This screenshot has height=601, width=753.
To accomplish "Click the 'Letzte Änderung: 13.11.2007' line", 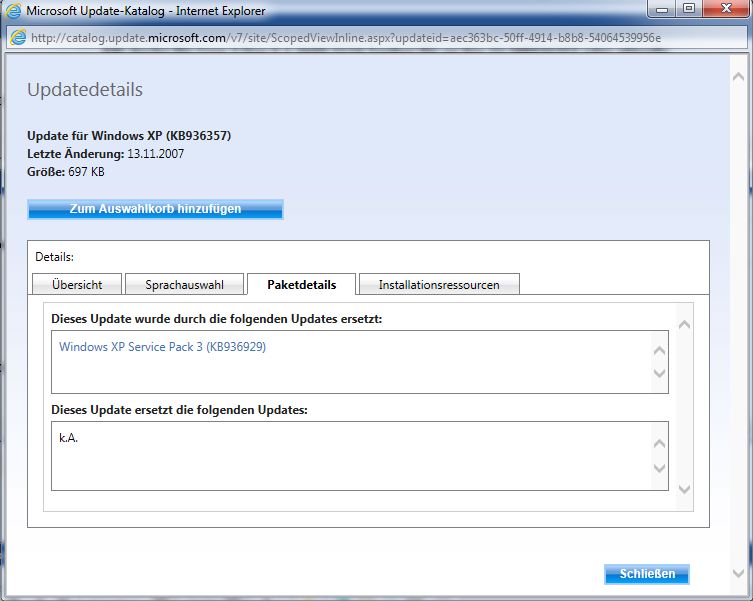I will 106,154.
